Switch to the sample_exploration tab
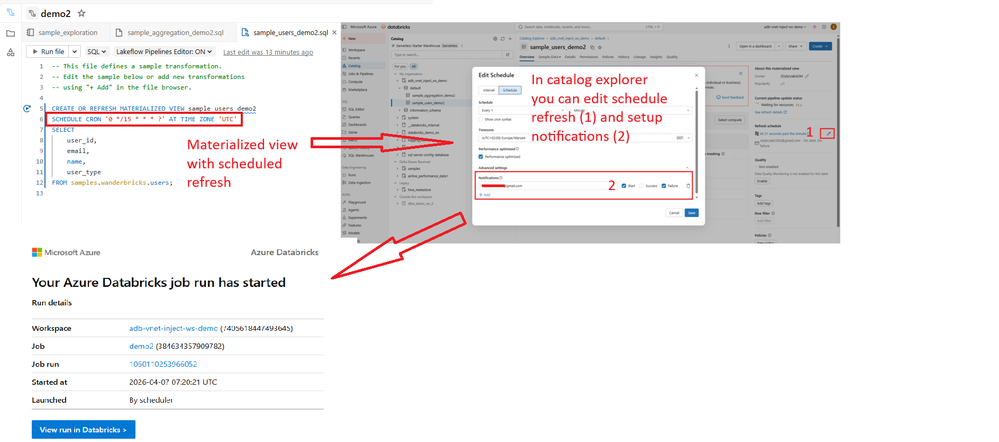999x442 pixels. [66, 33]
